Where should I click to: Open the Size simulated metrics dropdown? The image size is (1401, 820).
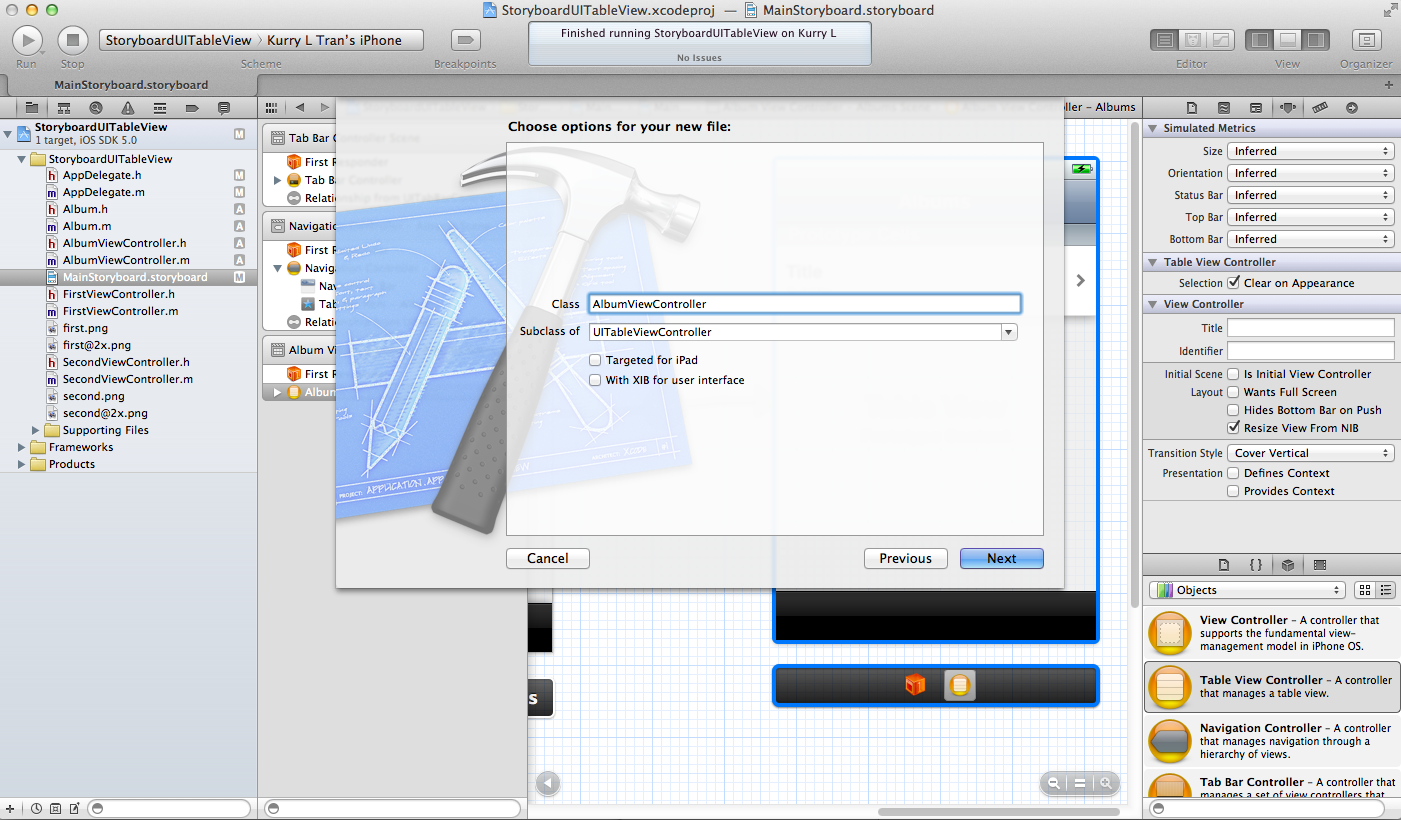1312,151
